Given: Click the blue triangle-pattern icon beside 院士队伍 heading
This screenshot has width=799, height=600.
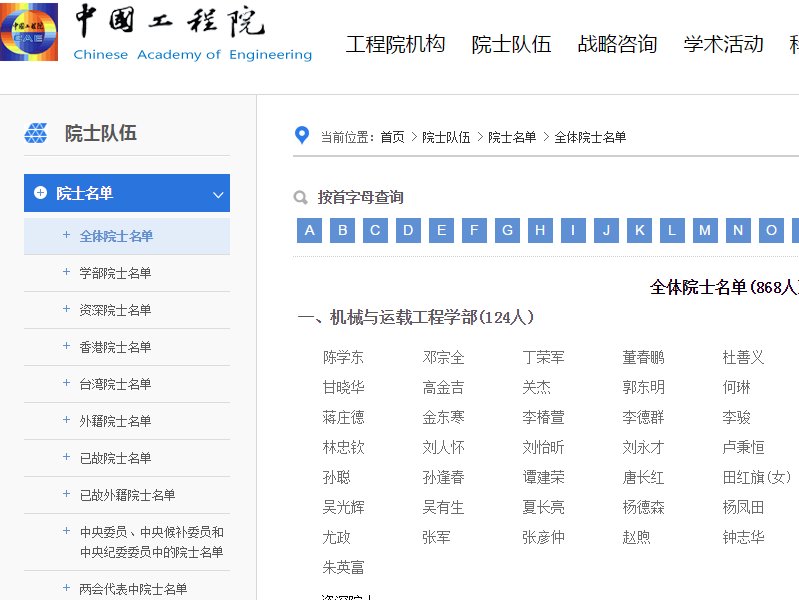Looking at the screenshot, I should pyautogui.click(x=36, y=133).
